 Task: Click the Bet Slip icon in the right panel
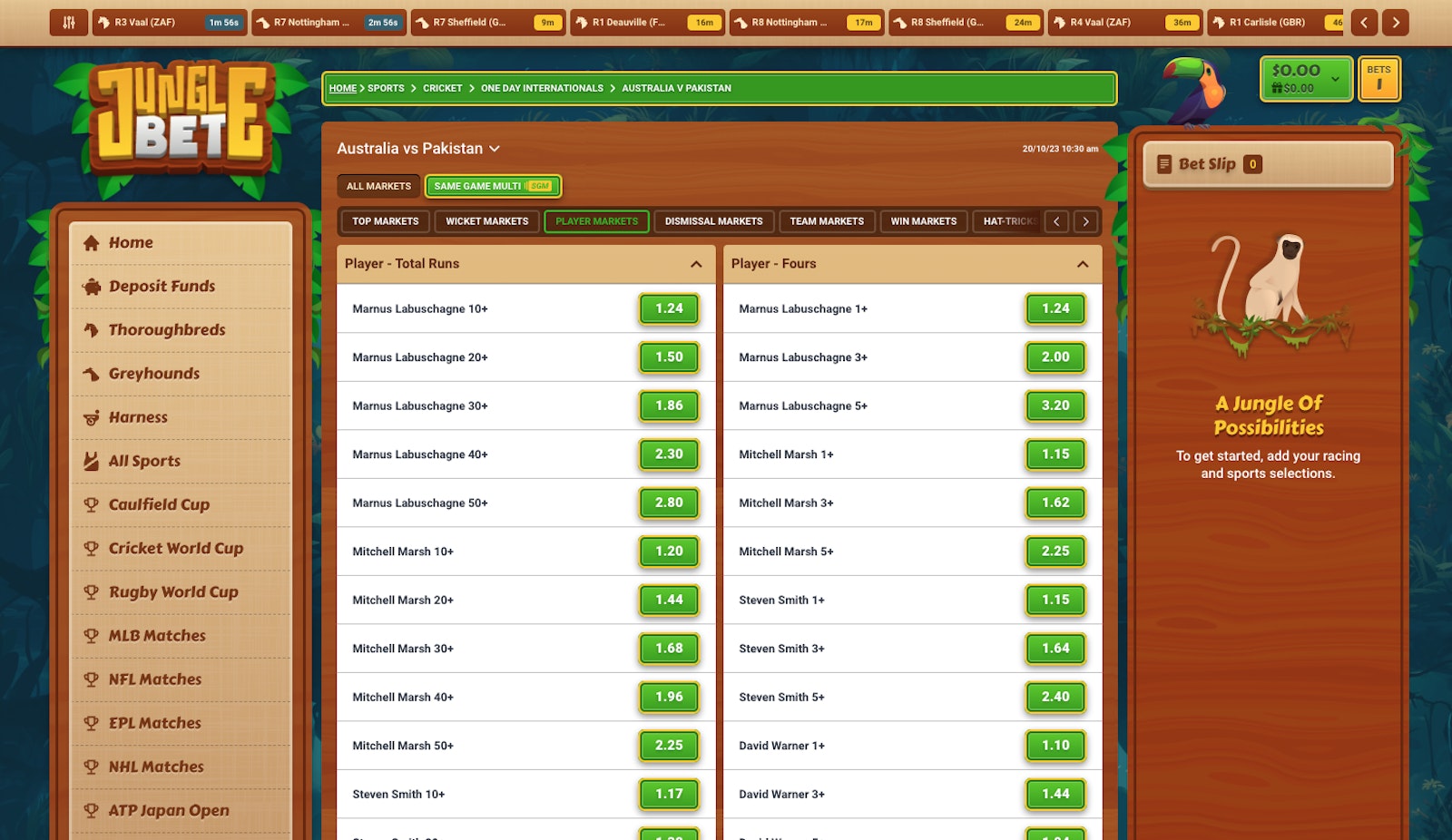tap(1167, 164)
